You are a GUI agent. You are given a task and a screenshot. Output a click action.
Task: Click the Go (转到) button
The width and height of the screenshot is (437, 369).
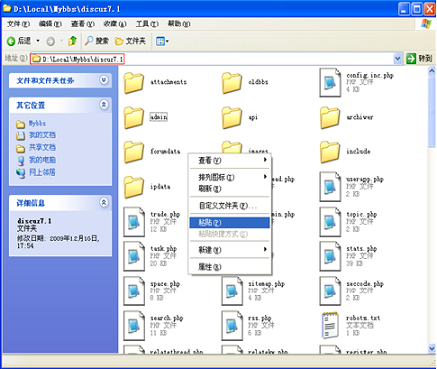point(419,59)
